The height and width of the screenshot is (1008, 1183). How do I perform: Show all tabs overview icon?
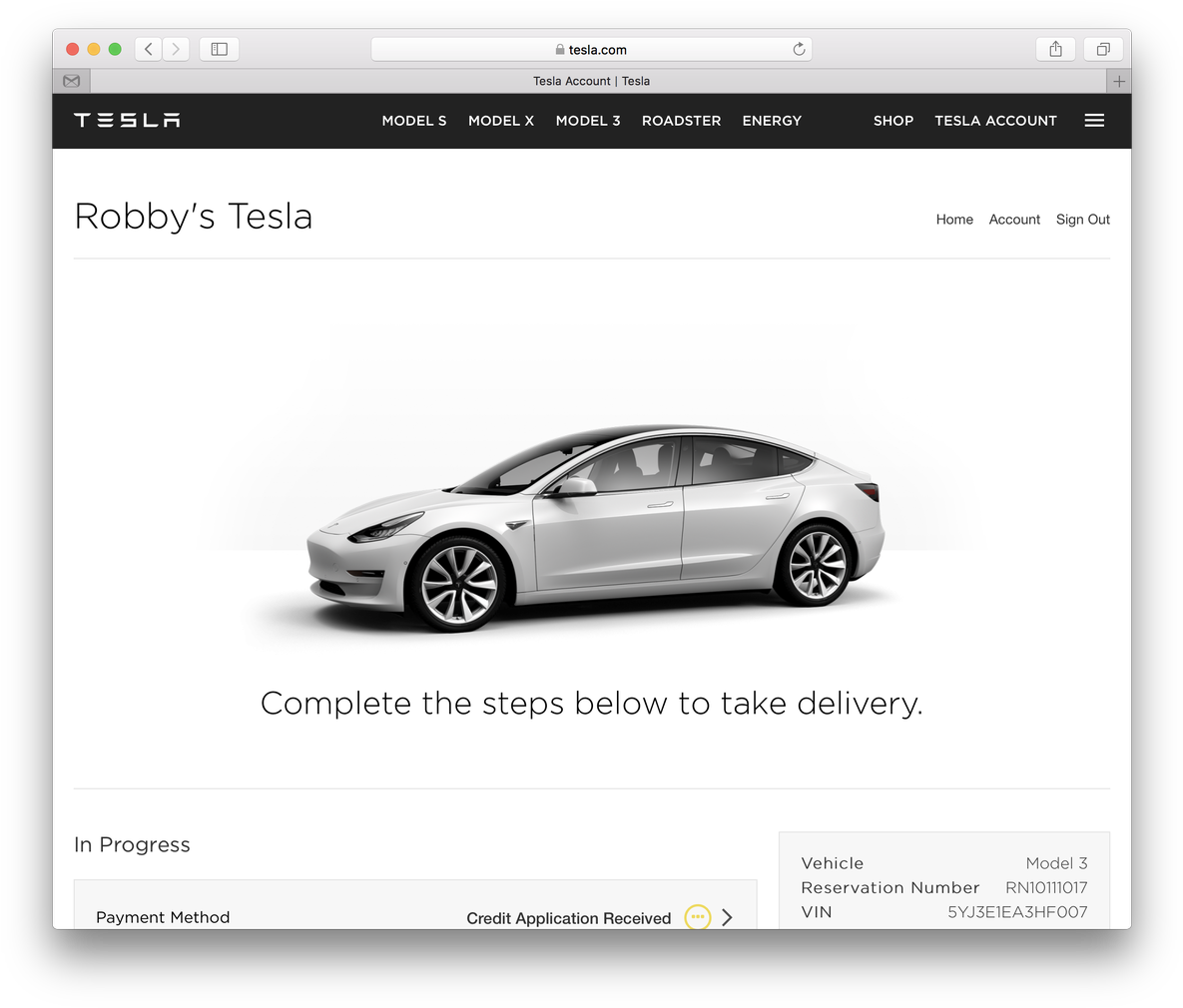pos(1103,49)
